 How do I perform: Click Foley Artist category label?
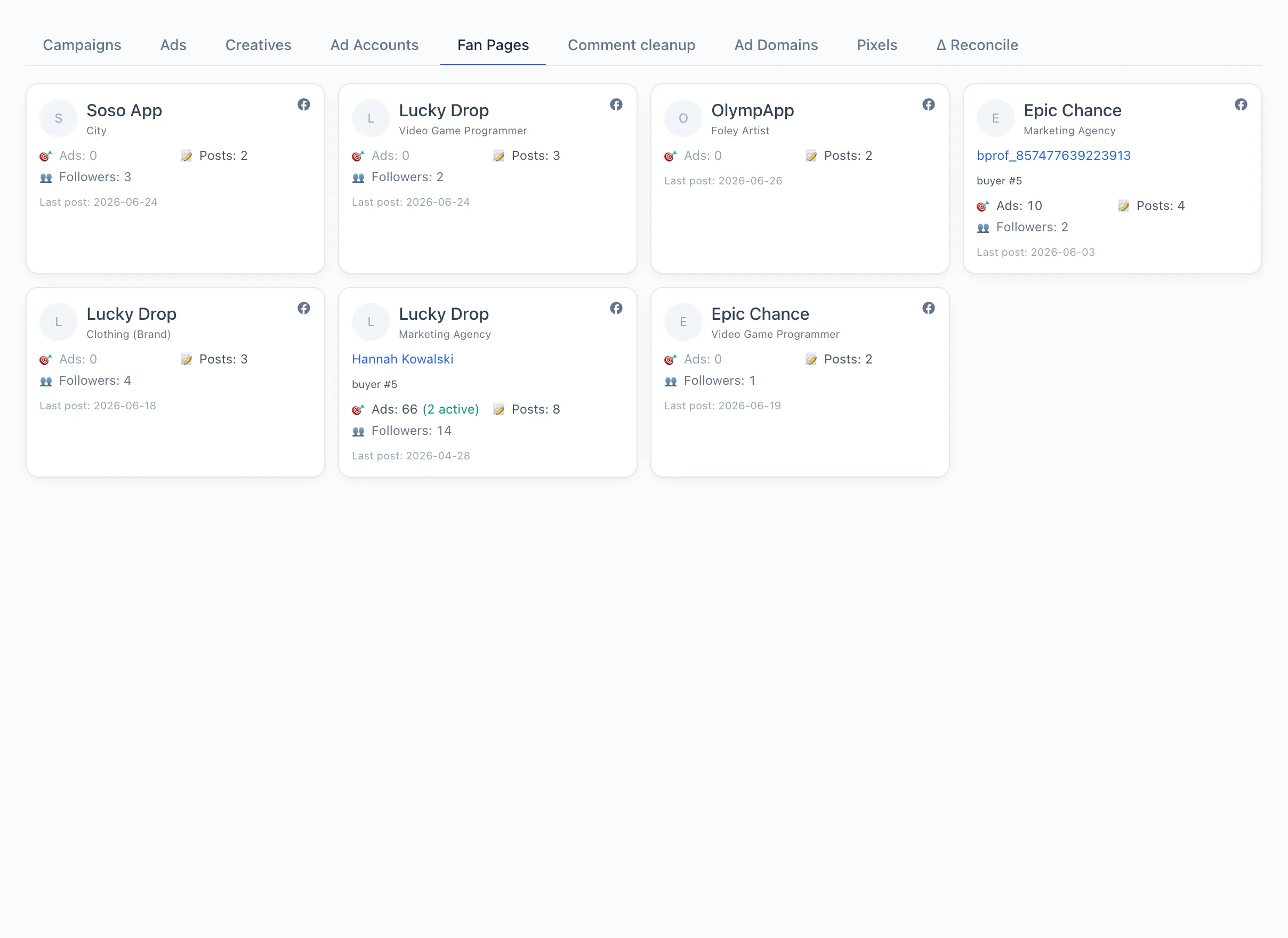pos(740,131)
